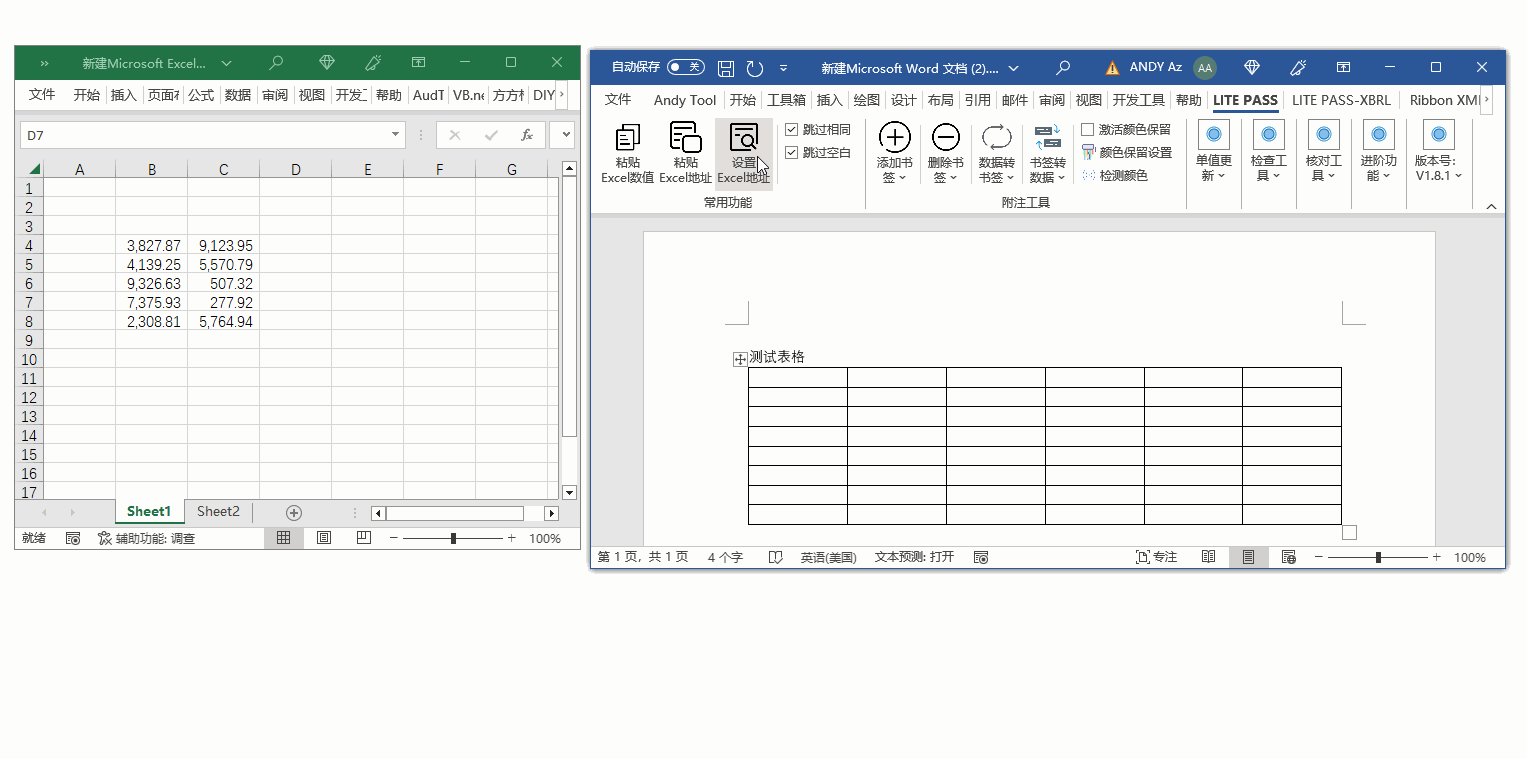Enable the 激活颜色保留 checkbox

coord(1088,130)
